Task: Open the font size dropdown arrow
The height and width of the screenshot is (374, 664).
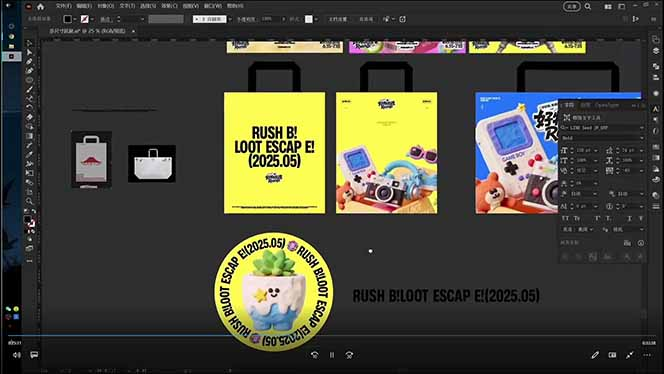Action: coord(596,150)
